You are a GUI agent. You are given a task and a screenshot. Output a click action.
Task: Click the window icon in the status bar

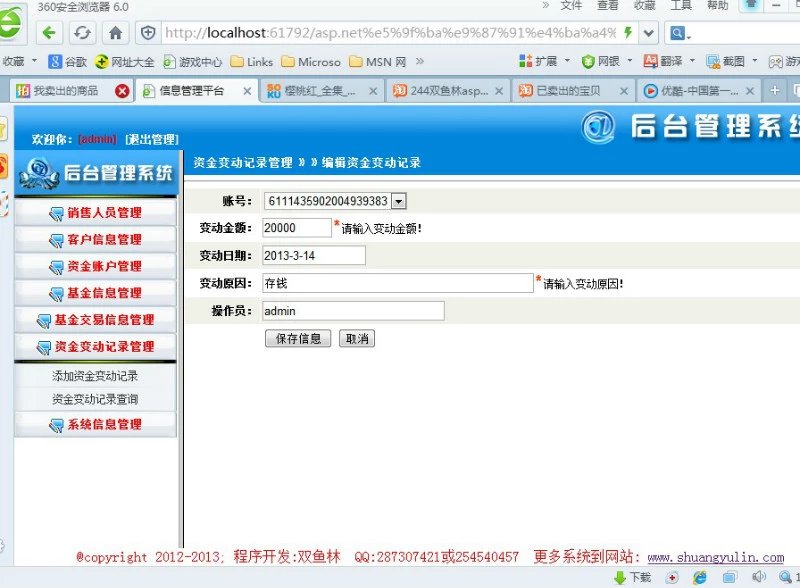(x=729, y=577)
